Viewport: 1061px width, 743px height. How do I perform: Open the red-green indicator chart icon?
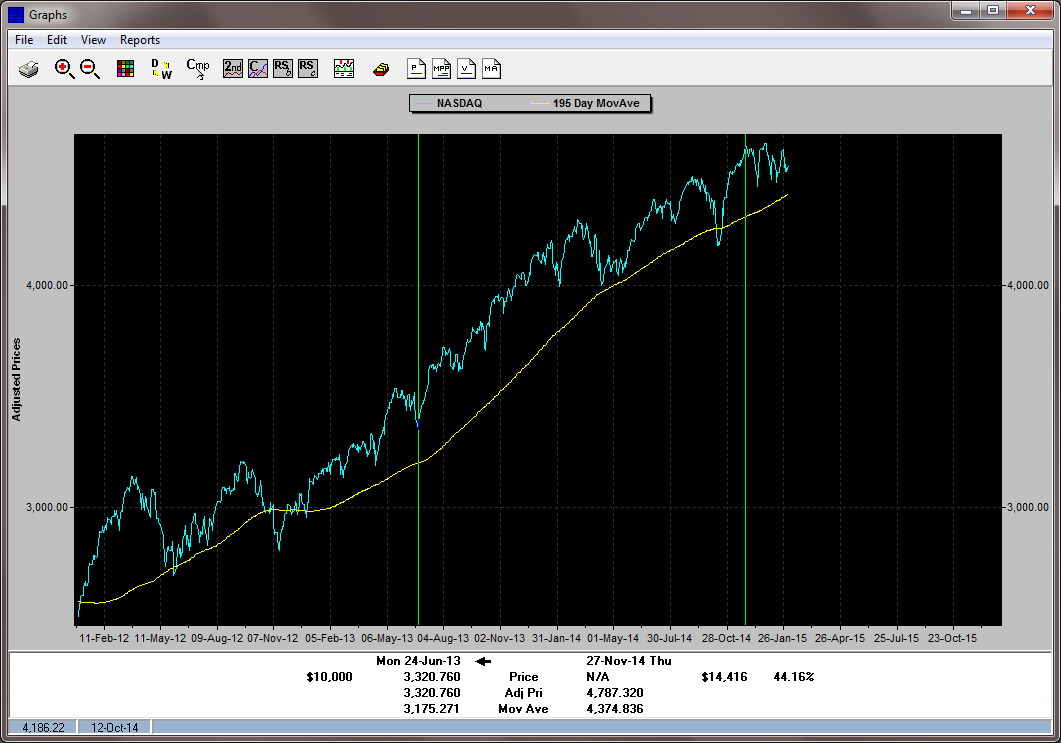click(344, 69)
